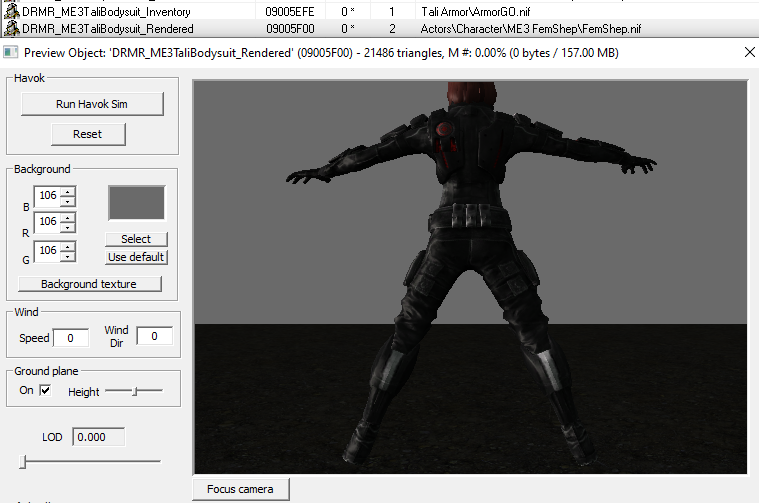Screen dimensions: 759x503
Task: Decrease the B background value with down arrow
Action: tap(68, 201)
